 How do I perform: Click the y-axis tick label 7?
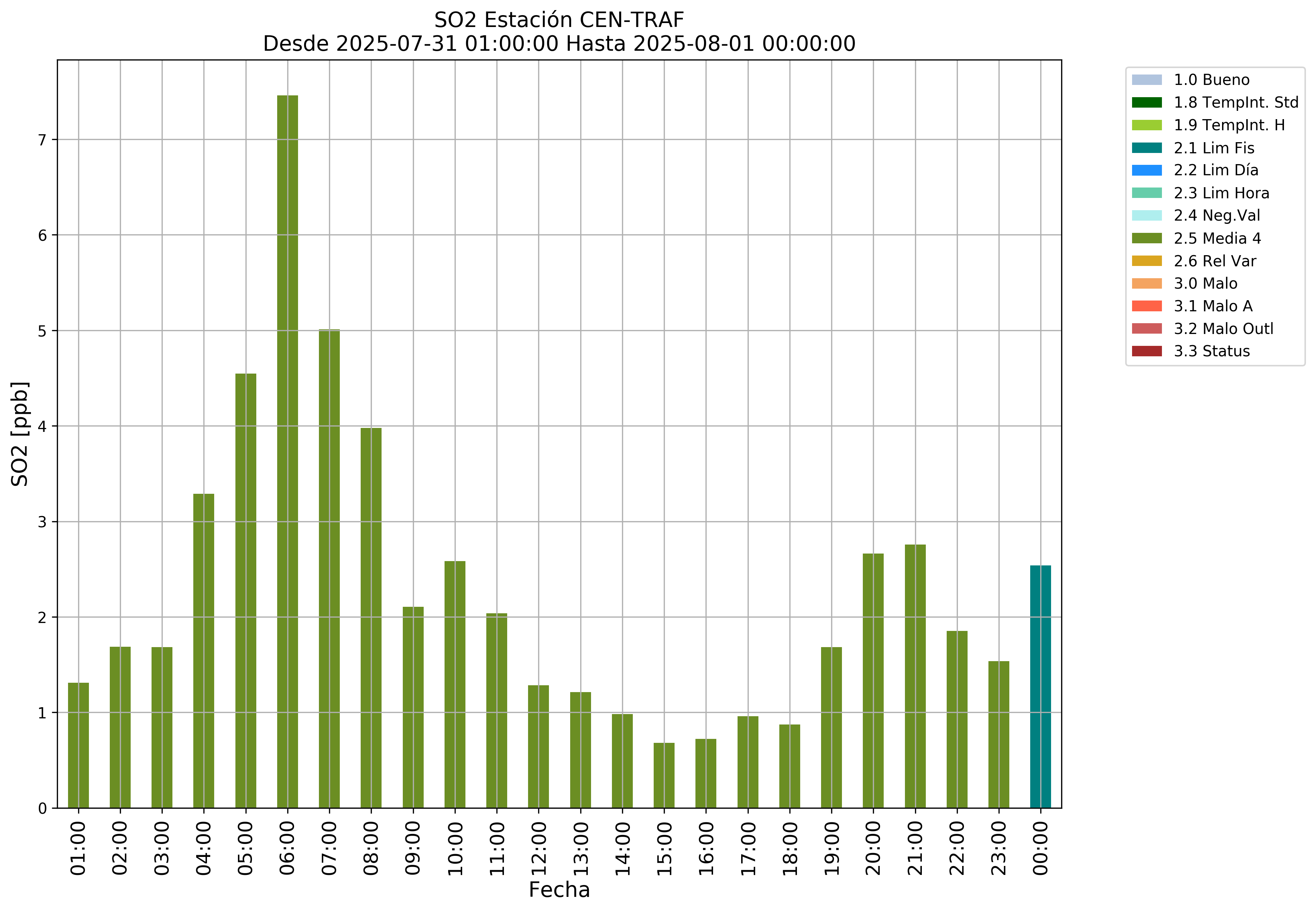point(42,140)
